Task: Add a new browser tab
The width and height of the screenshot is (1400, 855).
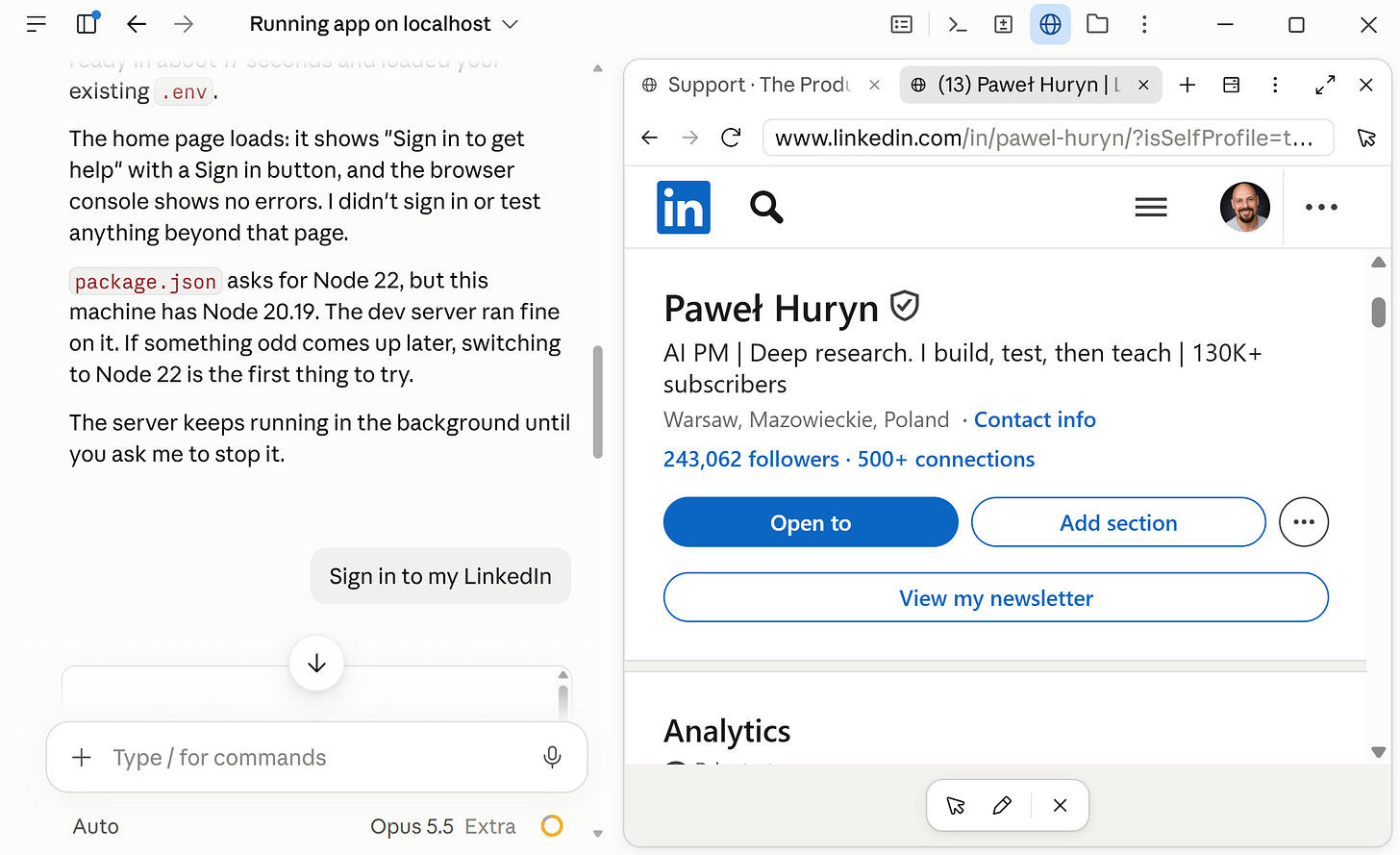Action: (x=1187, y=85)
